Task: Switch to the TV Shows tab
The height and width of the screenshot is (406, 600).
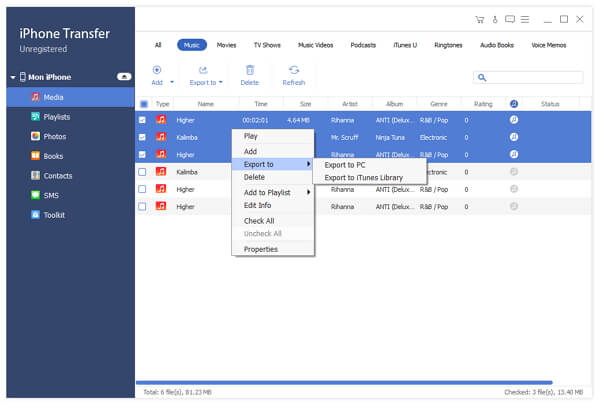Action: pos(267,45)
